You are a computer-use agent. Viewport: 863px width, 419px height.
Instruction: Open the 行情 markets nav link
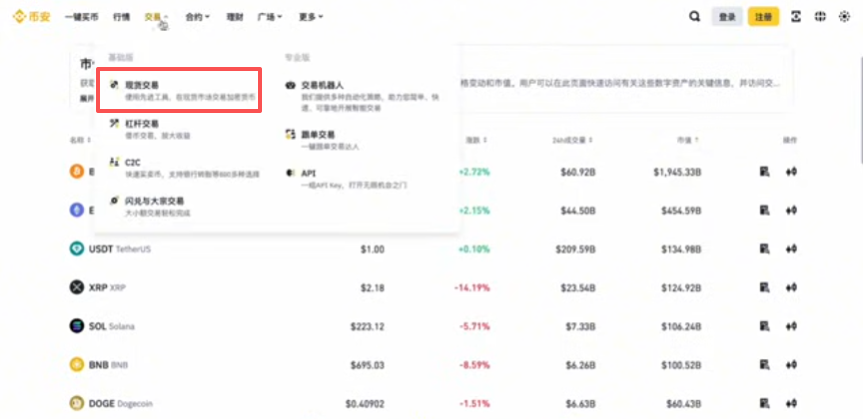coord(122,17)
